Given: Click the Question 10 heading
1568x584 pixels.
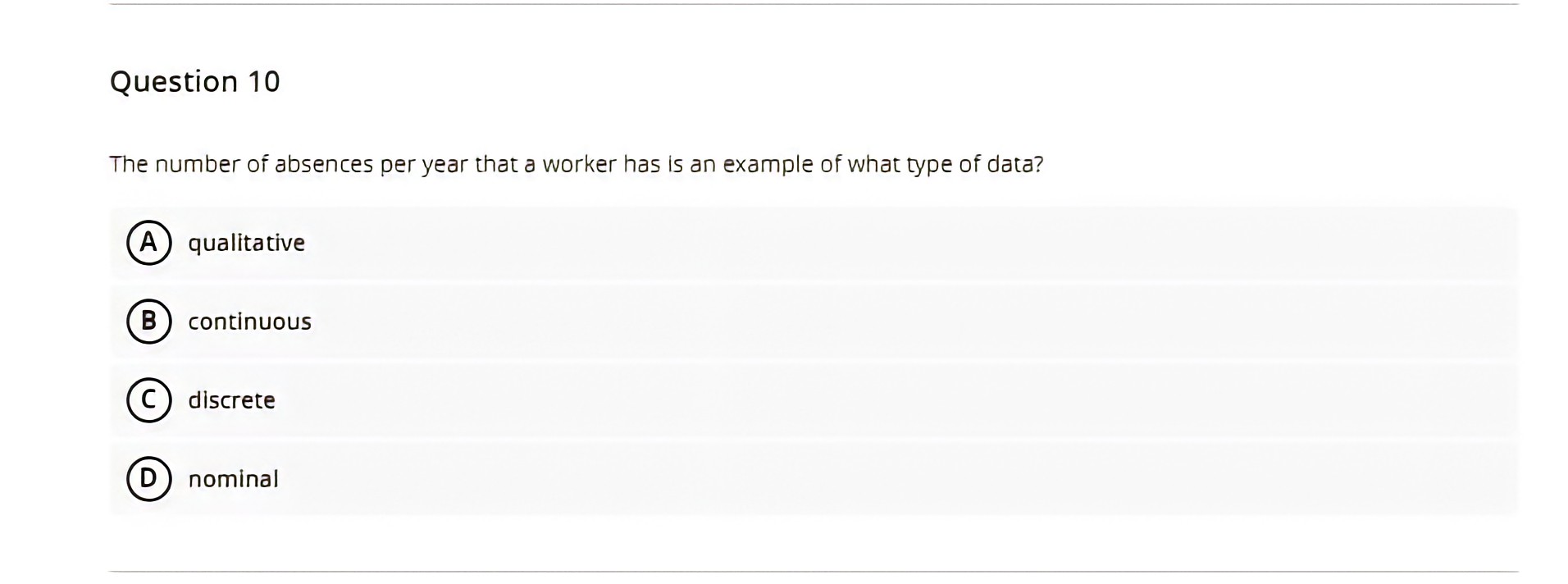Looking at the screenshot, I should click(x=195, y=80).
